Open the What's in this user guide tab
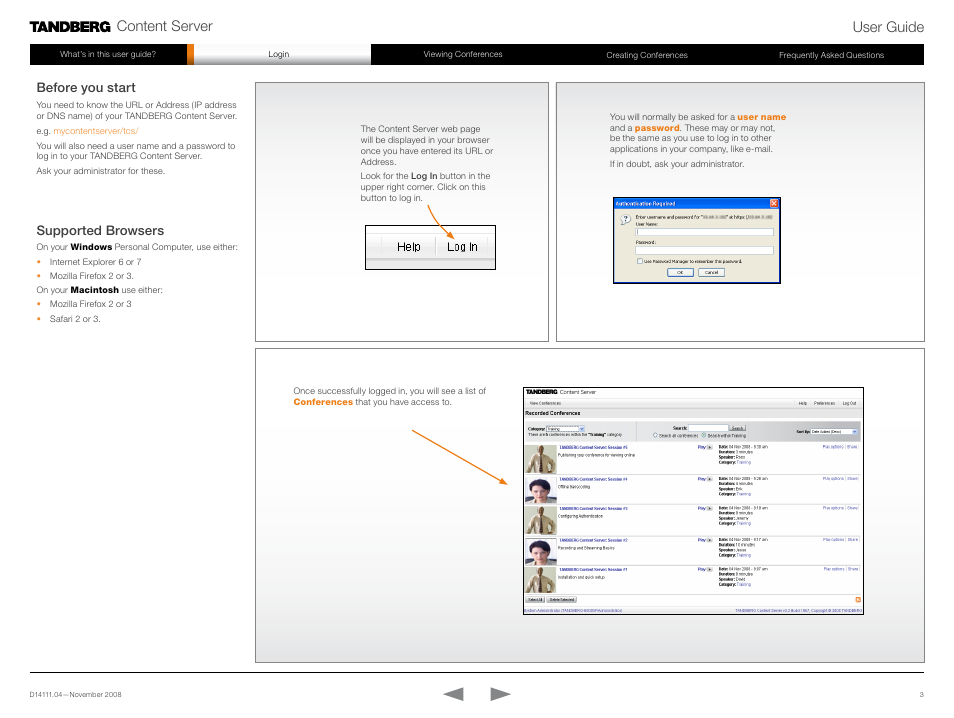This screenshot has width=954, height=718. click(x=108, y=54)
